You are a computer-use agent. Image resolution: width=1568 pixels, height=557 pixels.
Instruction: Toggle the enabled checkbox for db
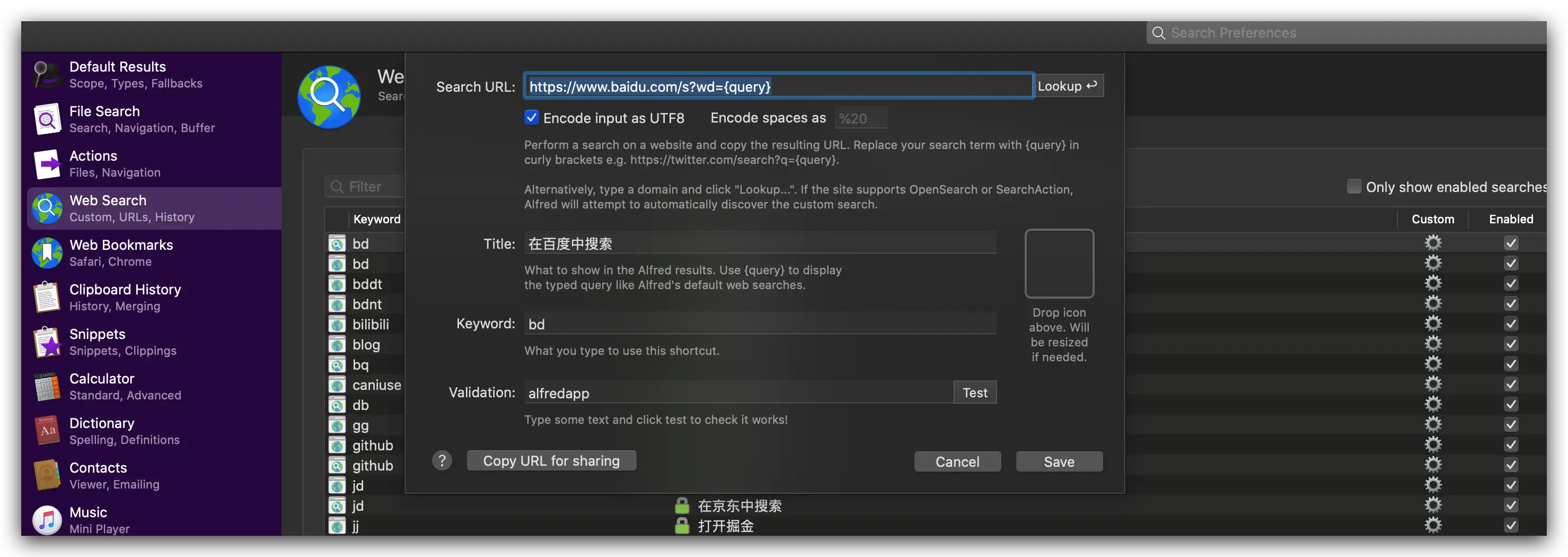[1511, 404]
